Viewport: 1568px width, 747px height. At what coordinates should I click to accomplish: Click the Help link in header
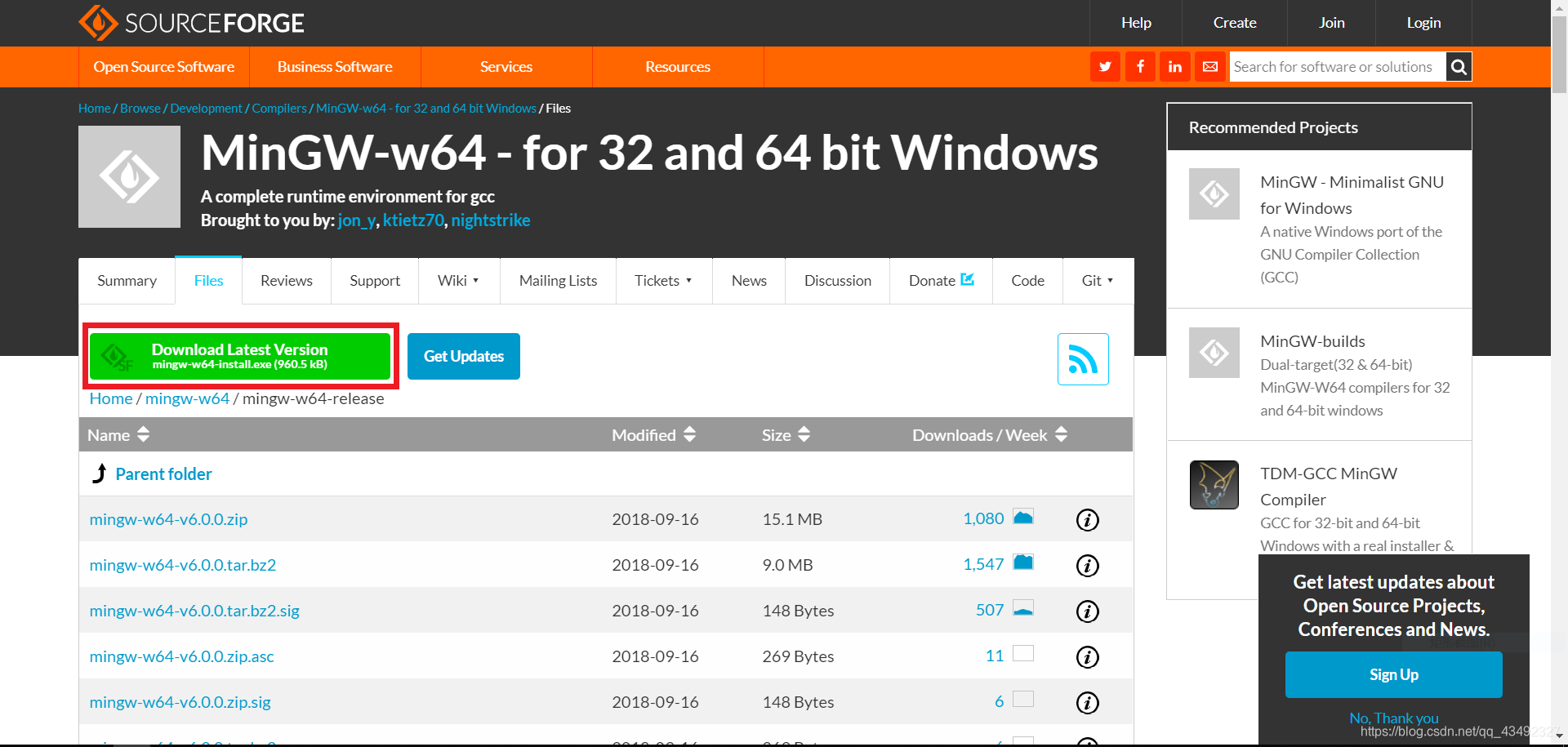[x=1136, y=23]
